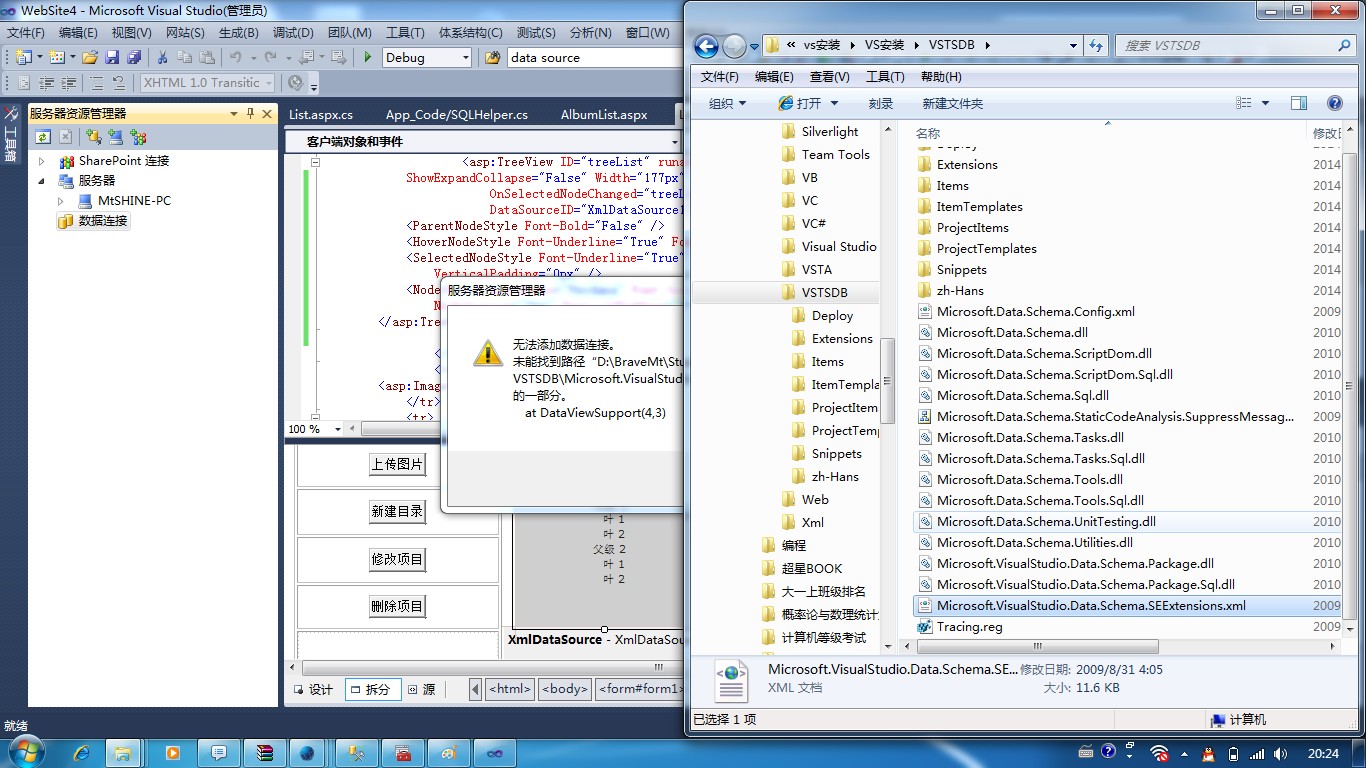The height and width of the screenshot is (768, 1366).
Task: Select the file Microsoft.Data.Schema.Config.xml
Action: coord(1035,312)
